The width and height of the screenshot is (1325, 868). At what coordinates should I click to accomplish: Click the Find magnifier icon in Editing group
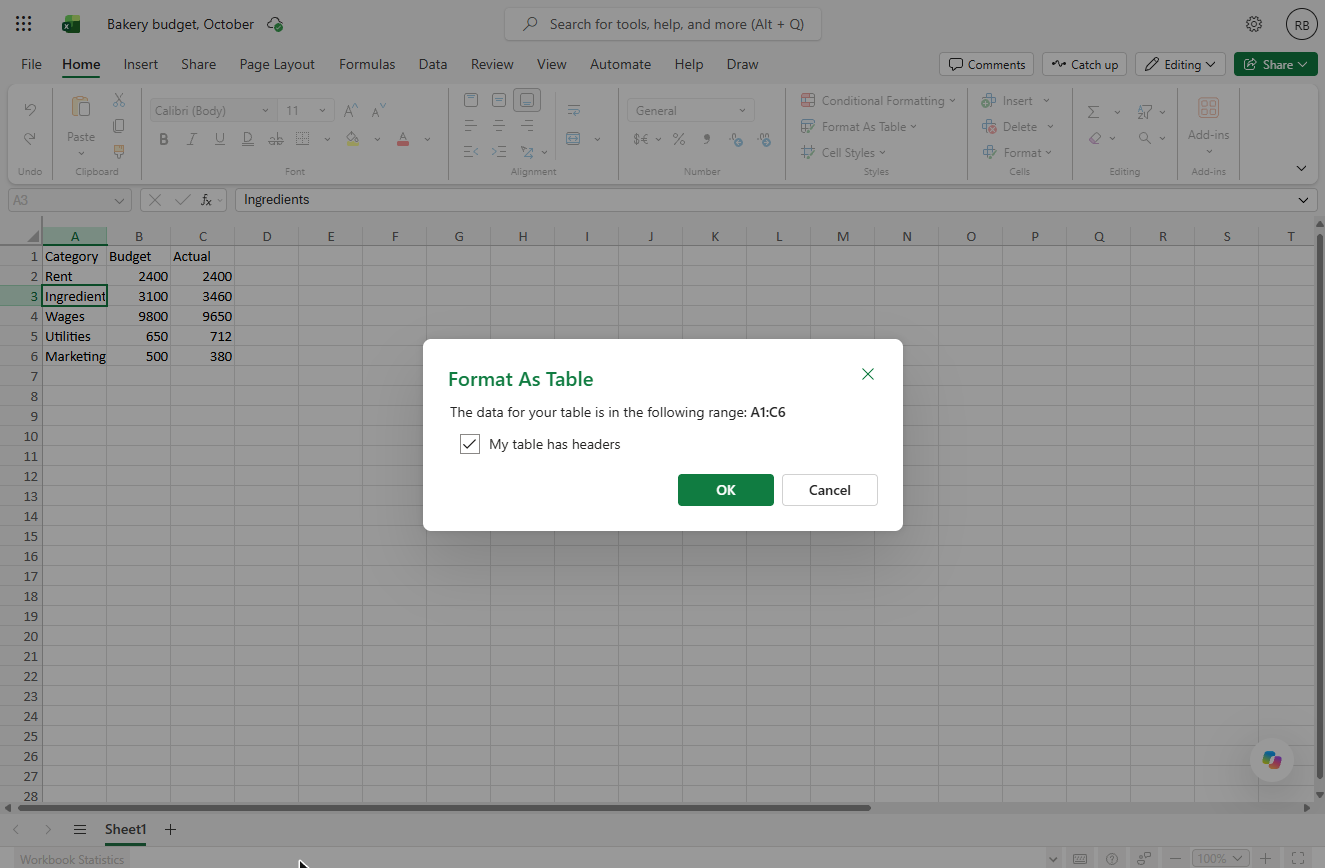pos(1146,138)
